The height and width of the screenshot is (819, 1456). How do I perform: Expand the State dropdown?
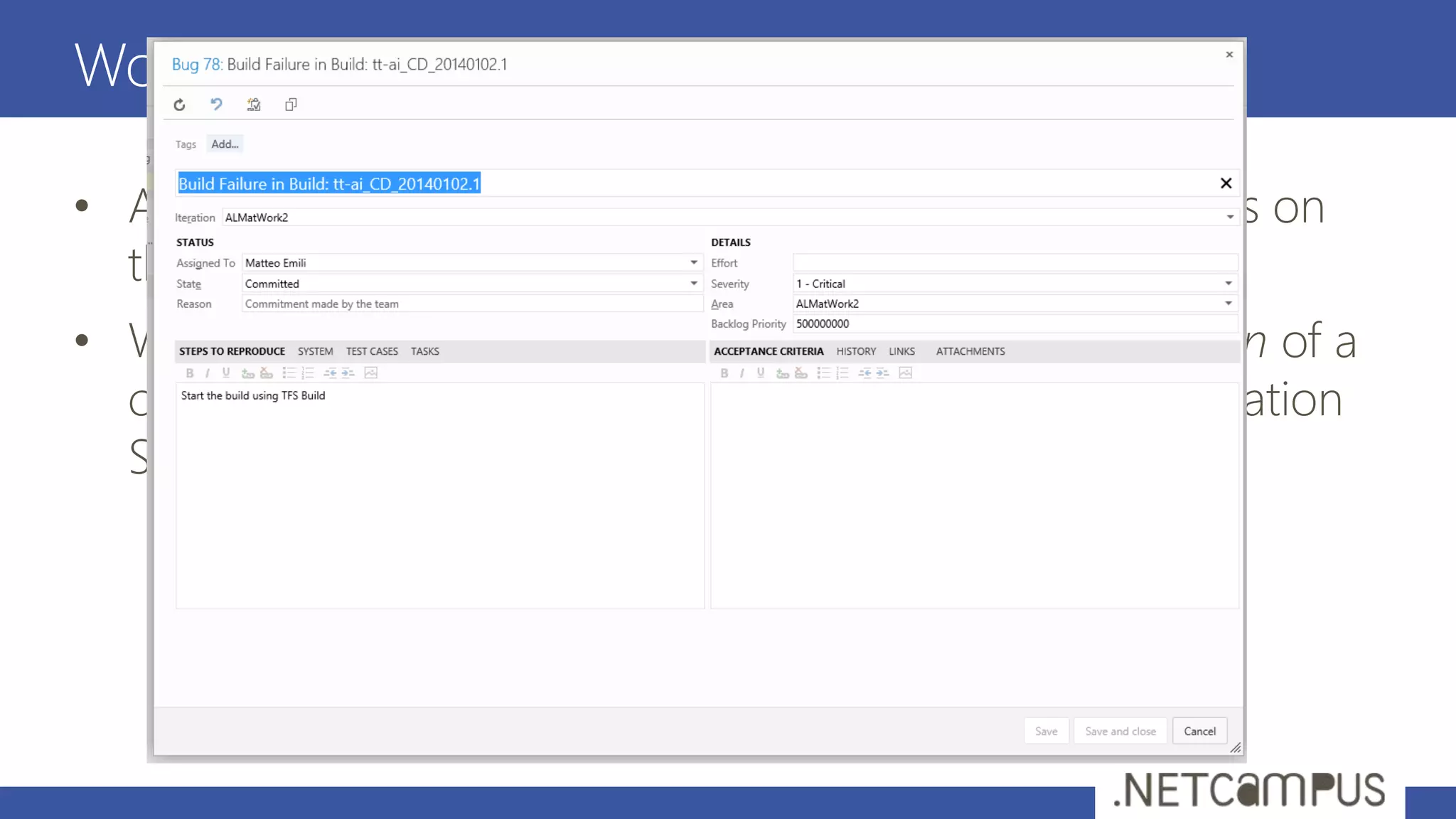(694, 283)
